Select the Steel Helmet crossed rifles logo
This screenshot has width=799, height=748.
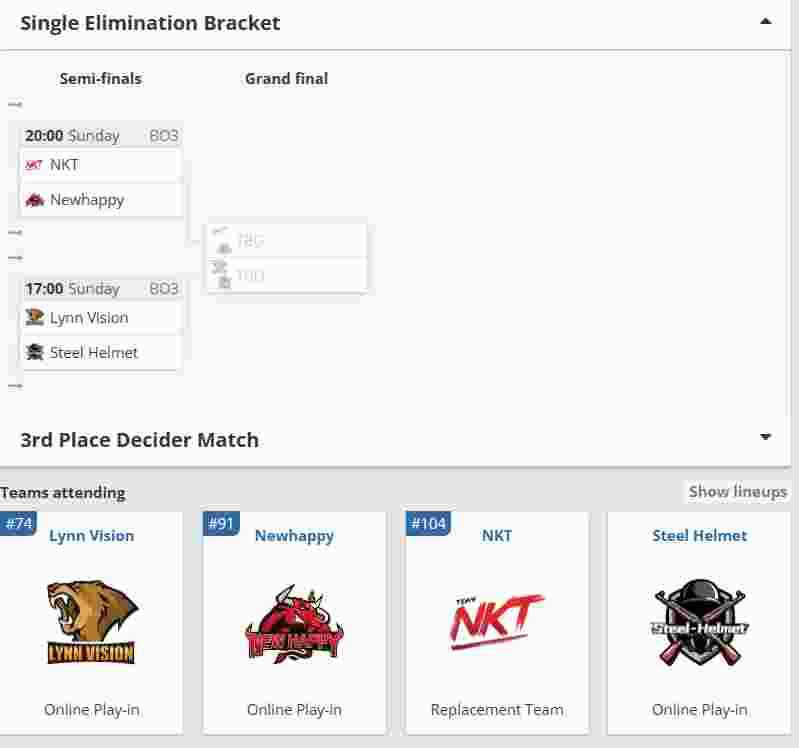click(699, 623)
